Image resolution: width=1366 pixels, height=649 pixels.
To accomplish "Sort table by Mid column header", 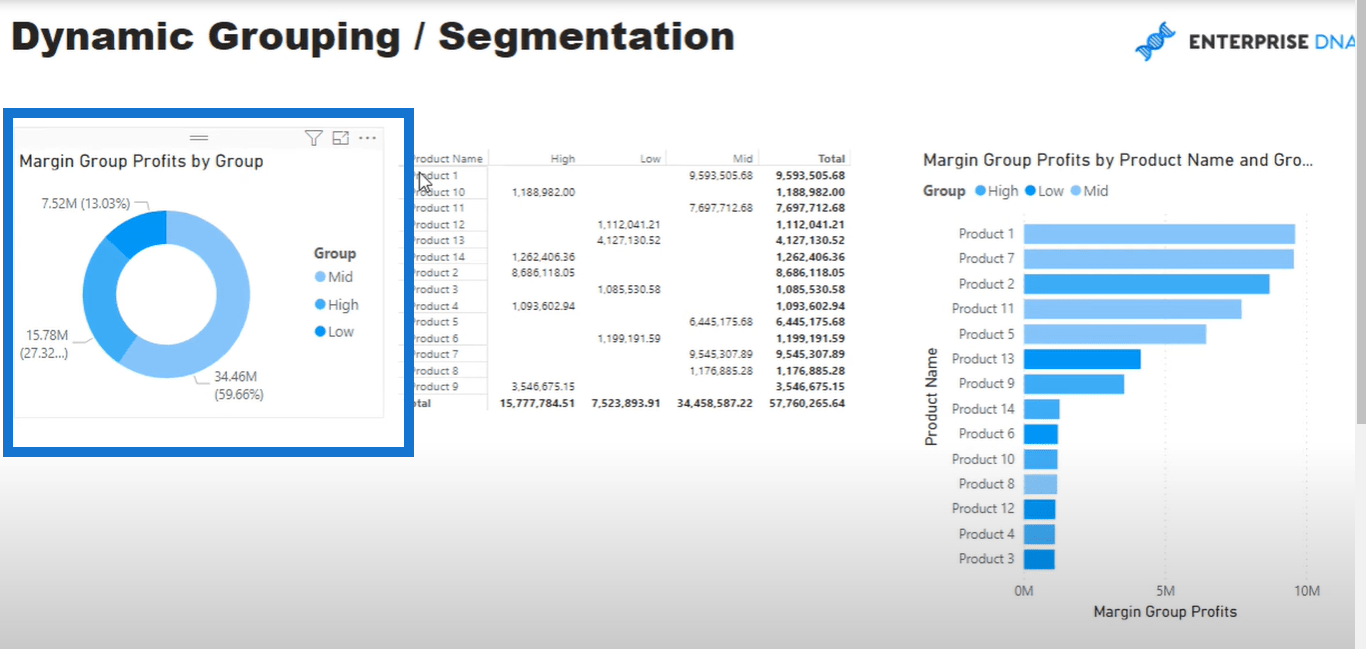I will pyautogui.click(x=742, y=158).
